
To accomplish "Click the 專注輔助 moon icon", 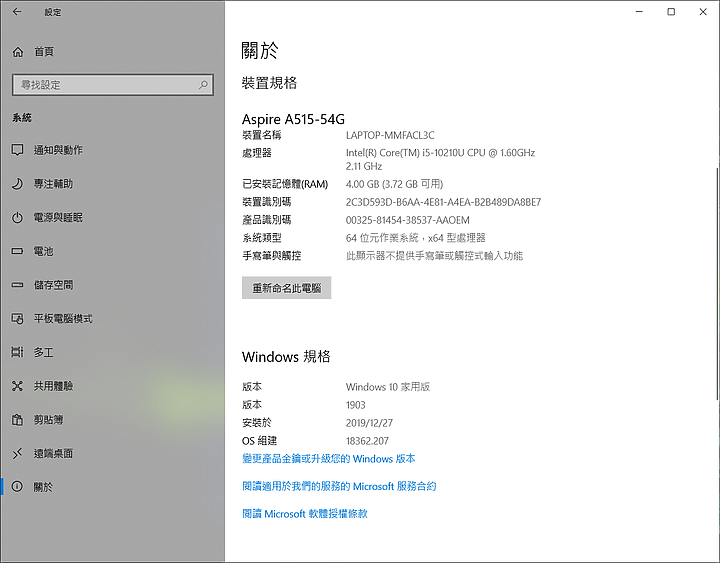I will pyautogui.click(x=17, y=184).
